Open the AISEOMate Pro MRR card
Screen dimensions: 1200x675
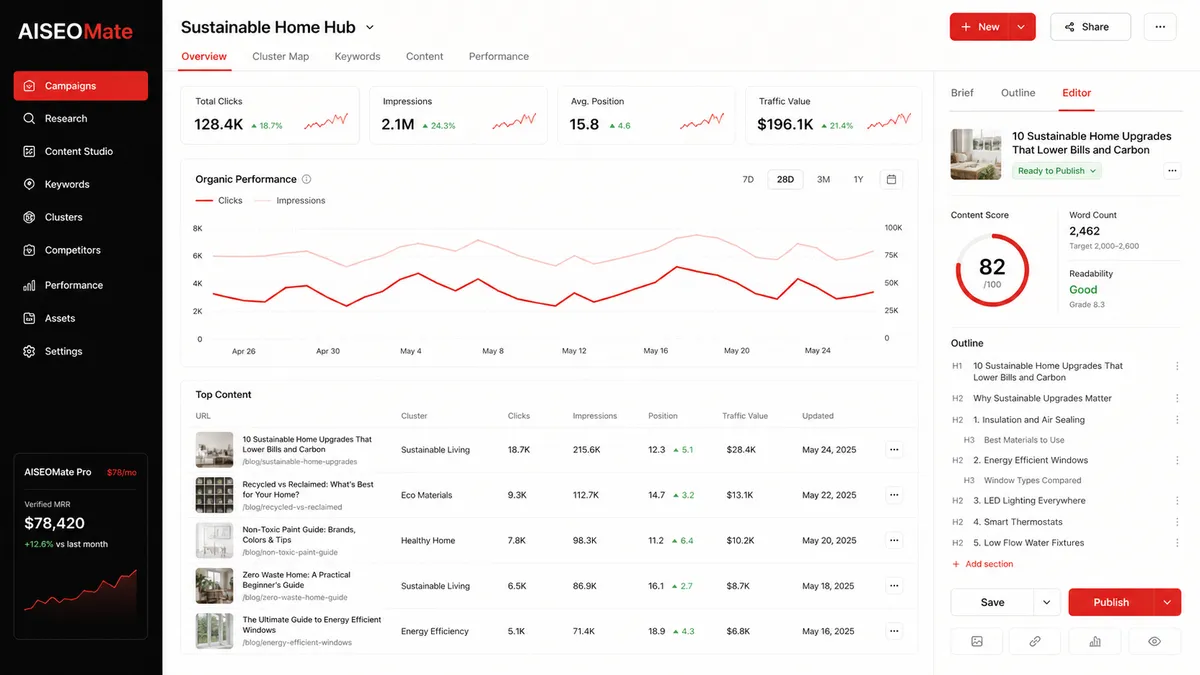point(80,546)
